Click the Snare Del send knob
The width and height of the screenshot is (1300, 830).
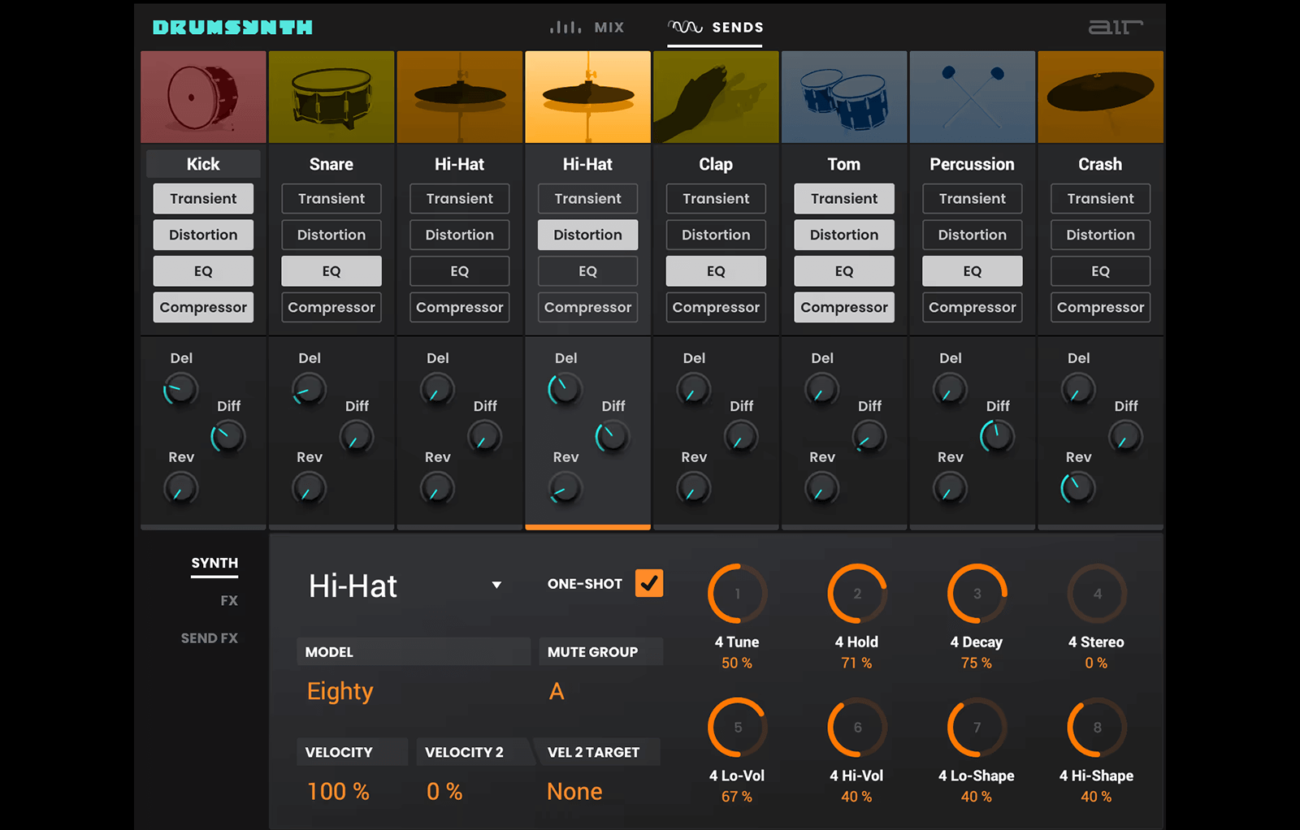coord(309,389)
